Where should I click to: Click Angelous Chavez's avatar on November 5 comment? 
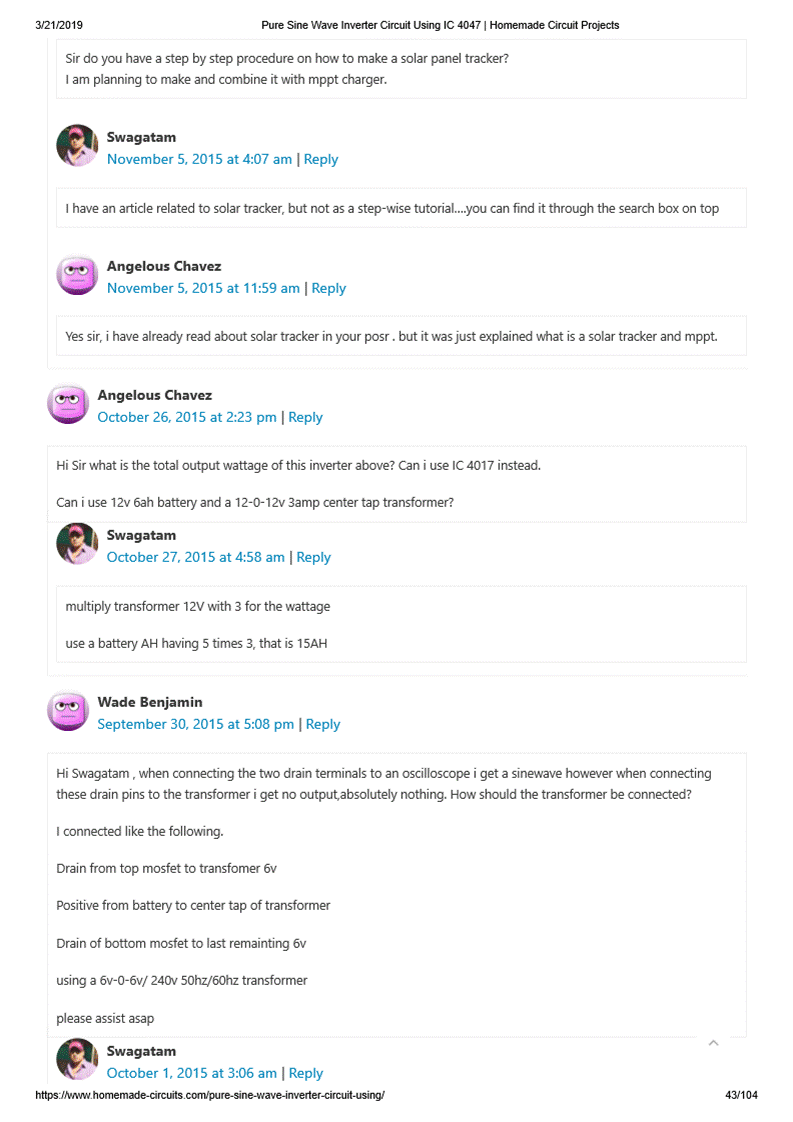77,275
